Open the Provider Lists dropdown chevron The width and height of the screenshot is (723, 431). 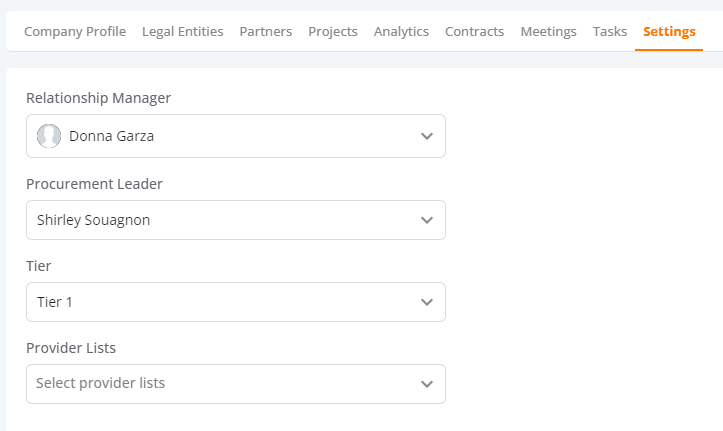coord(427,384)
